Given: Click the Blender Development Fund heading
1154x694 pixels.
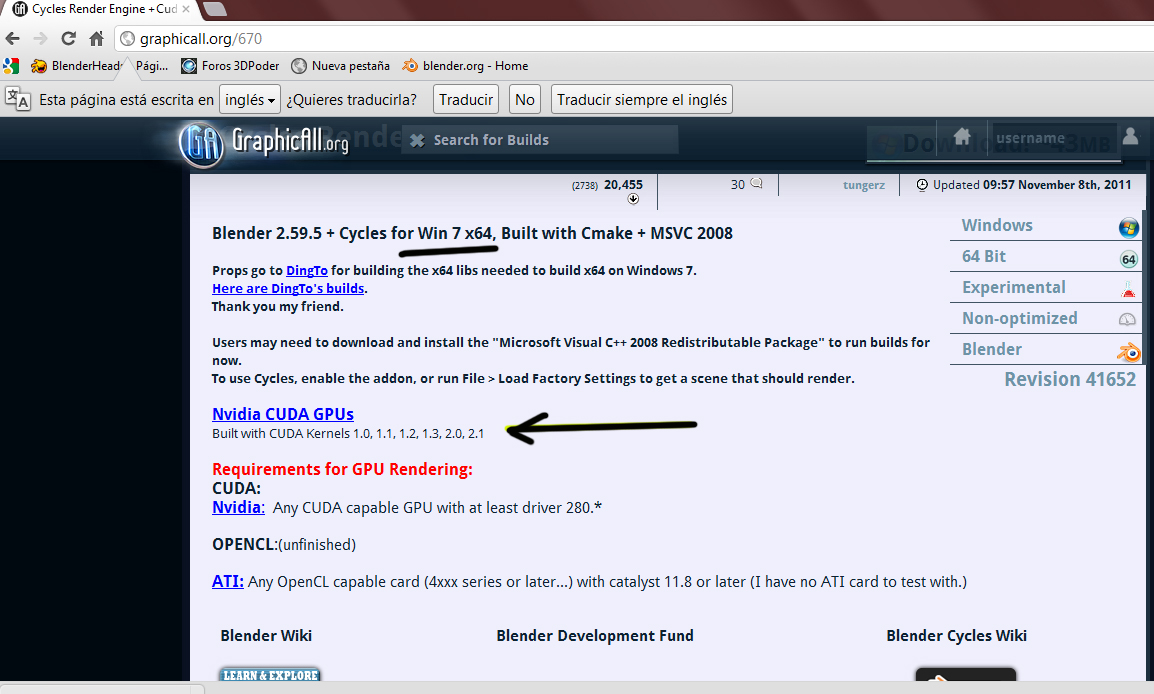Looking at the screenshot, I should click(x=595, y=635).
